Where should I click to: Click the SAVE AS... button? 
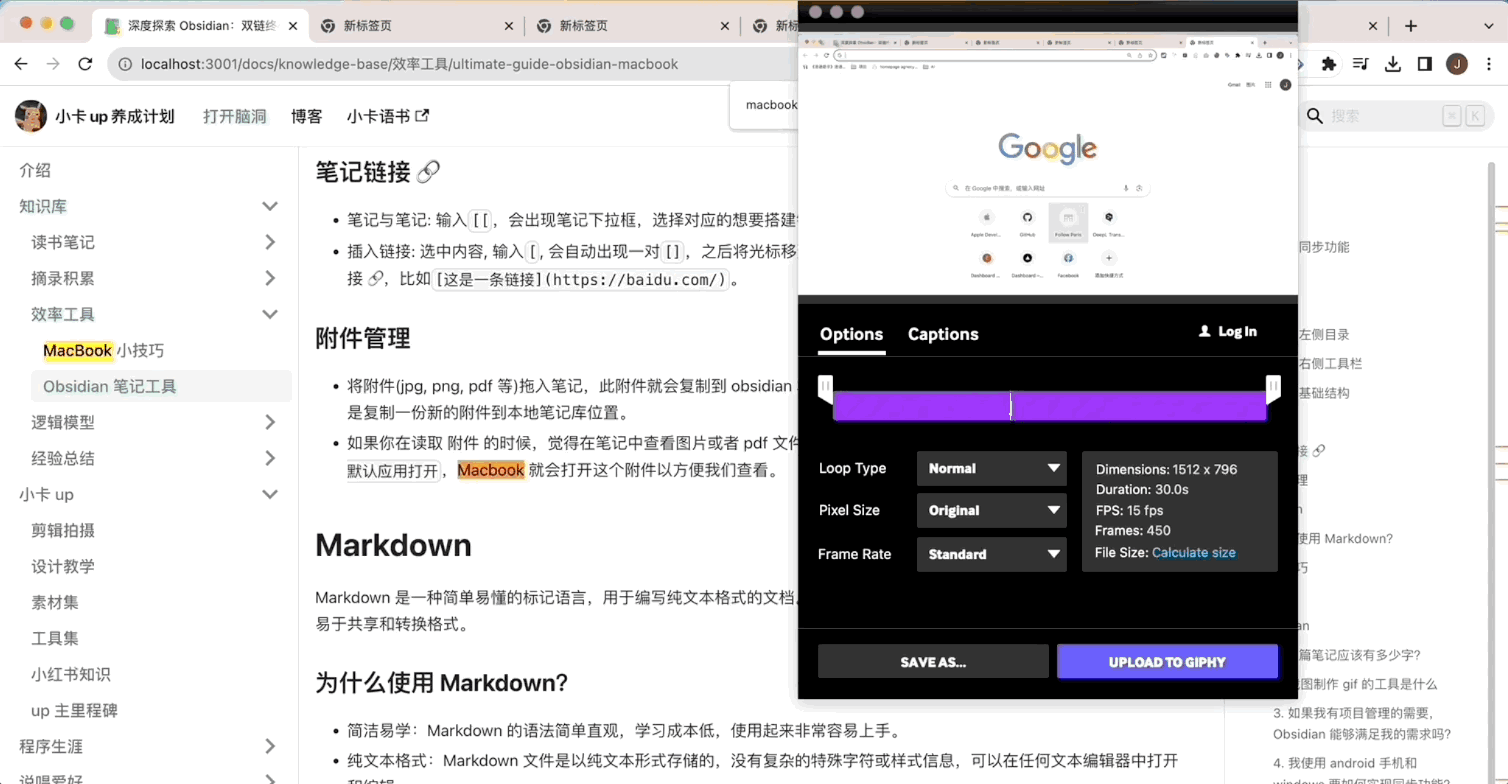[x=933, y=661]
